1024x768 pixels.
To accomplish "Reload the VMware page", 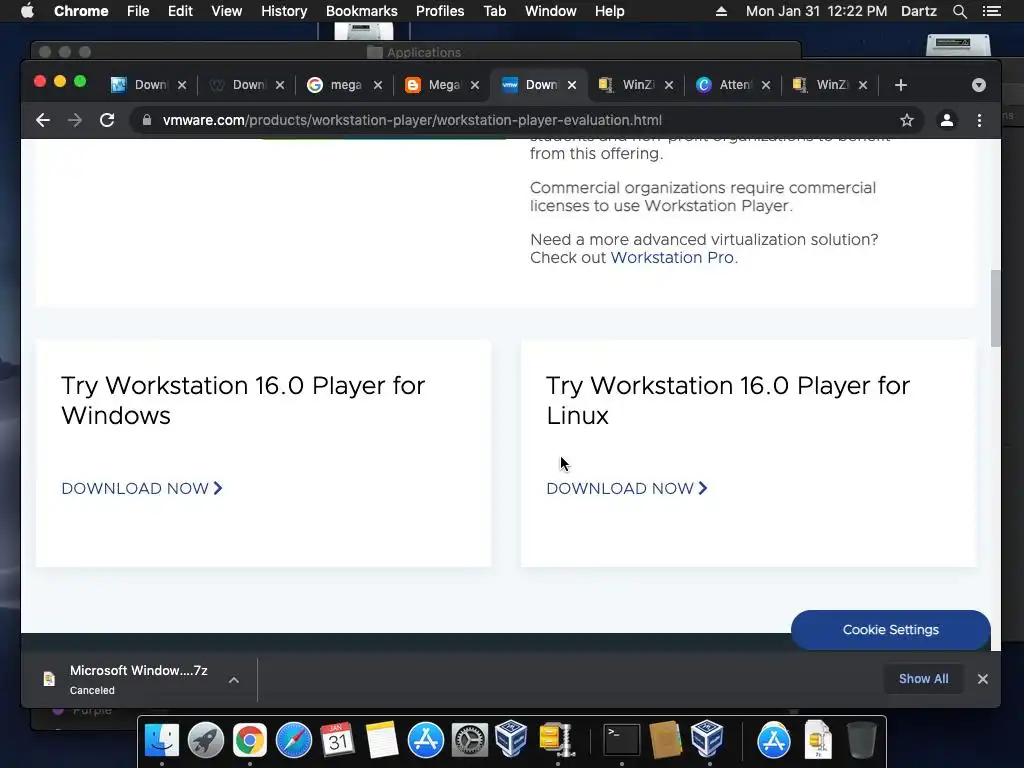I will [107, 120].
